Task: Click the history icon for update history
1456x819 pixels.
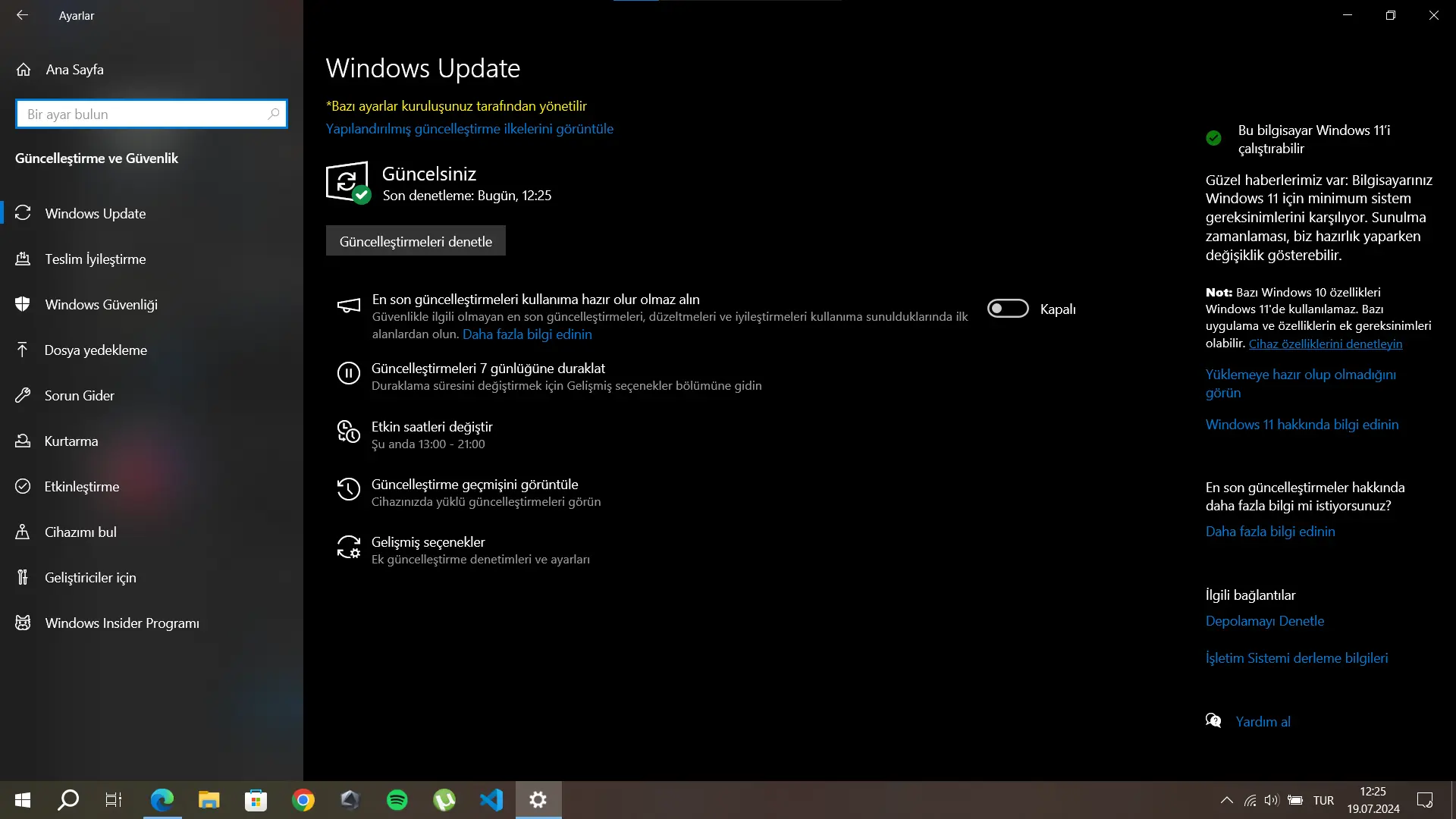Action: pos(349,489)
